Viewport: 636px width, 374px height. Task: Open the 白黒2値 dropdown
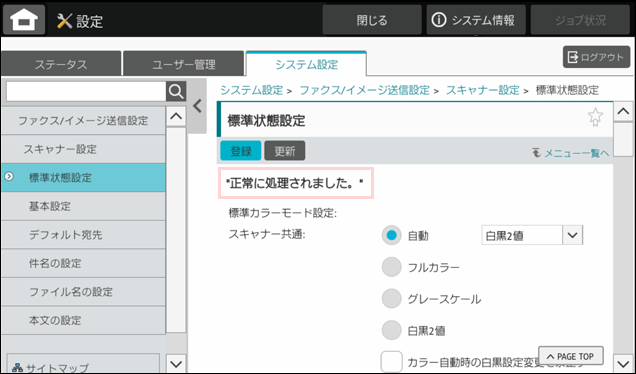tap(532, 235)
